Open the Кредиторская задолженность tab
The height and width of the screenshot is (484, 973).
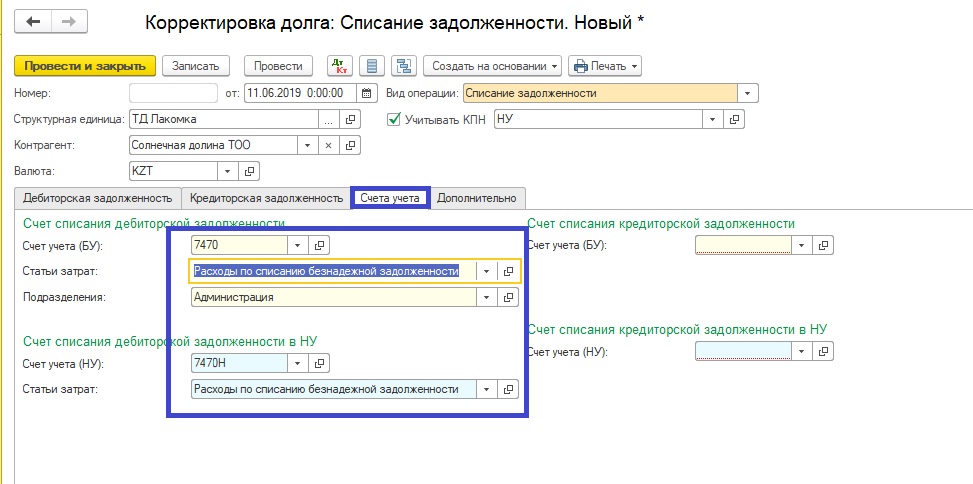click(x=266, y=198)
